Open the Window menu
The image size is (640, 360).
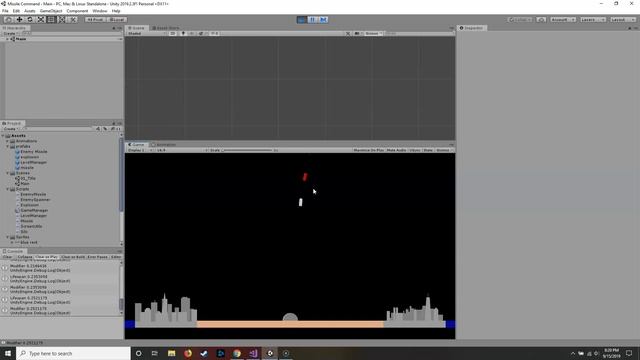(100, 11)
